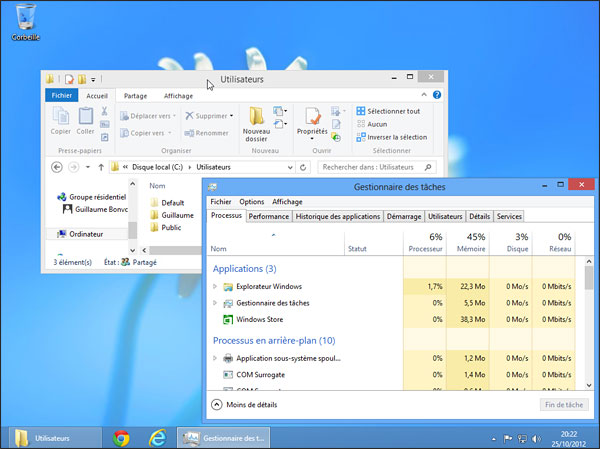The height and width of the screenshot is (449, 600).
Task: Click the Task Manager vertical scrollbar thumb
Action: pyautogui.click(x=589, y=278)
